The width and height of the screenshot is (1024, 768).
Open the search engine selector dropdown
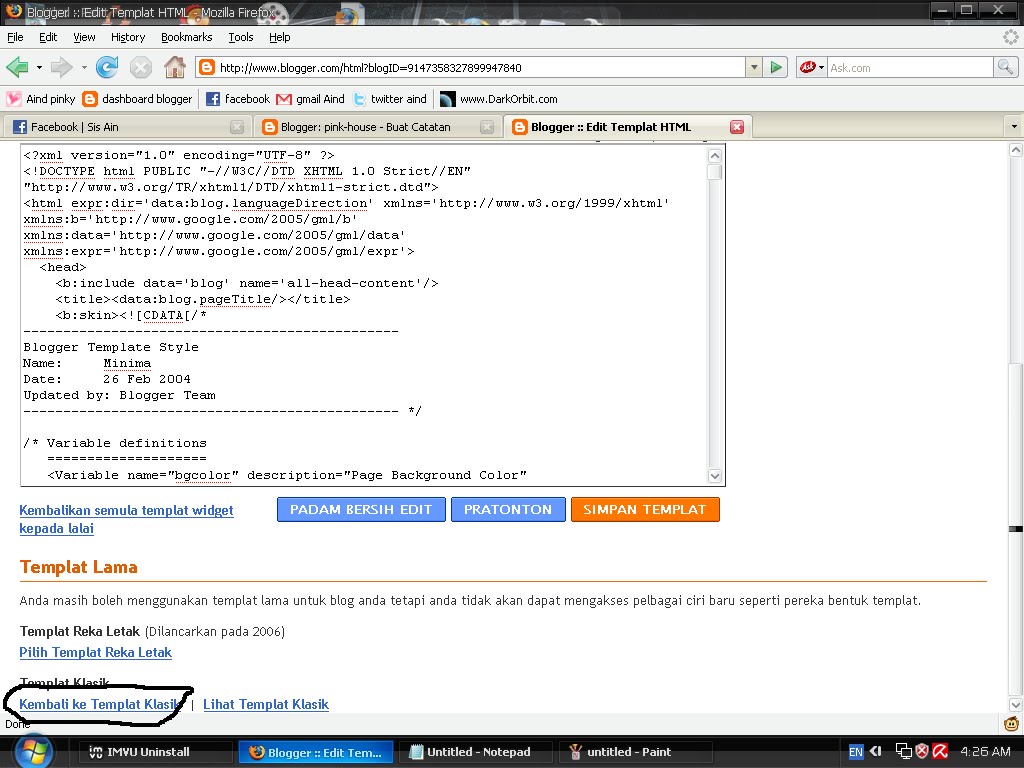(822, 67)
